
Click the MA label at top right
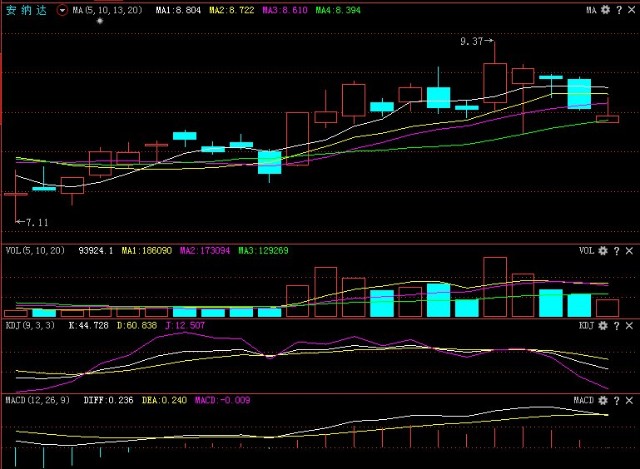[593, 10]
